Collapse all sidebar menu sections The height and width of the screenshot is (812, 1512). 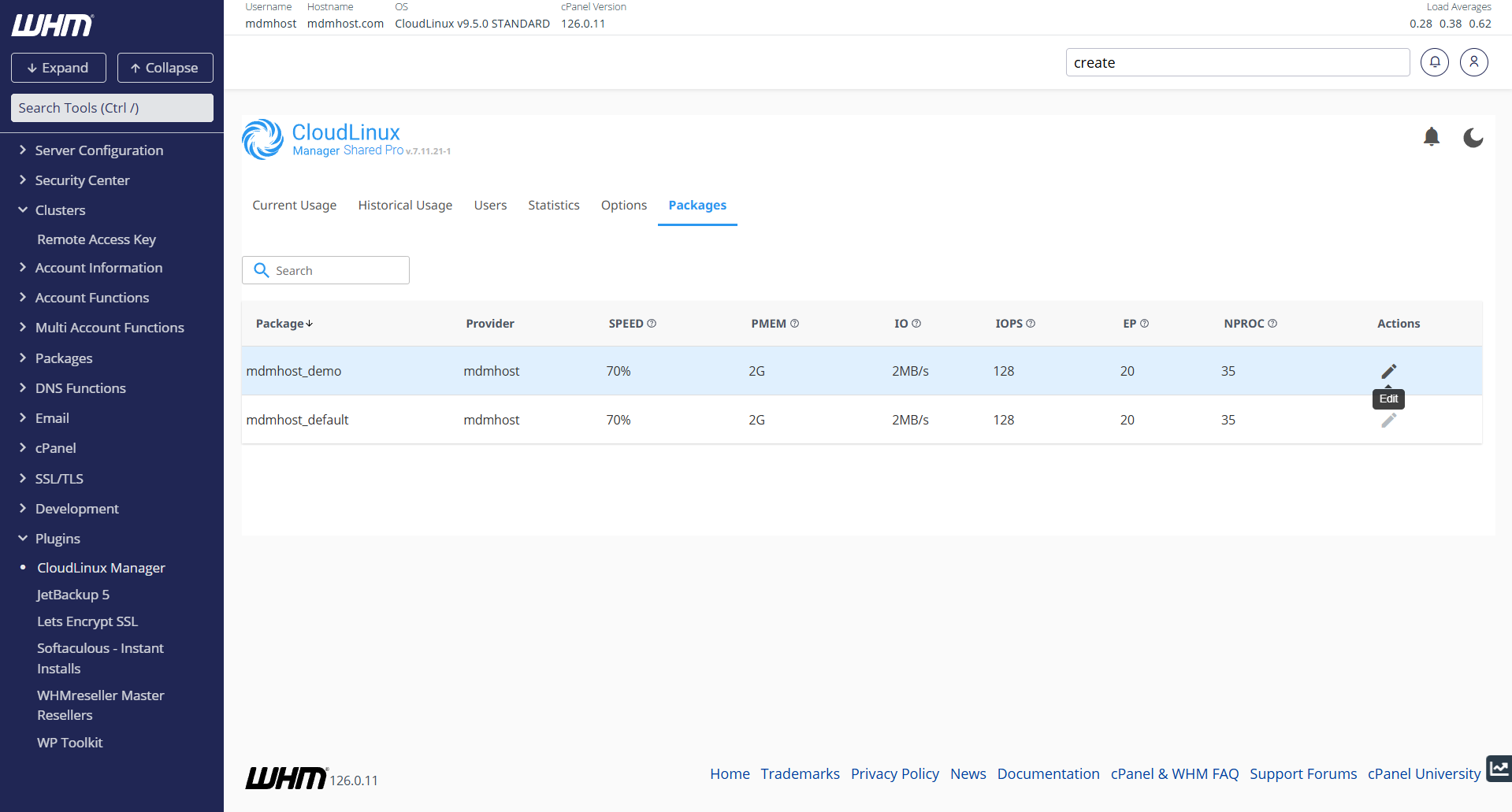pyautogui.click(x=165, y=68)
